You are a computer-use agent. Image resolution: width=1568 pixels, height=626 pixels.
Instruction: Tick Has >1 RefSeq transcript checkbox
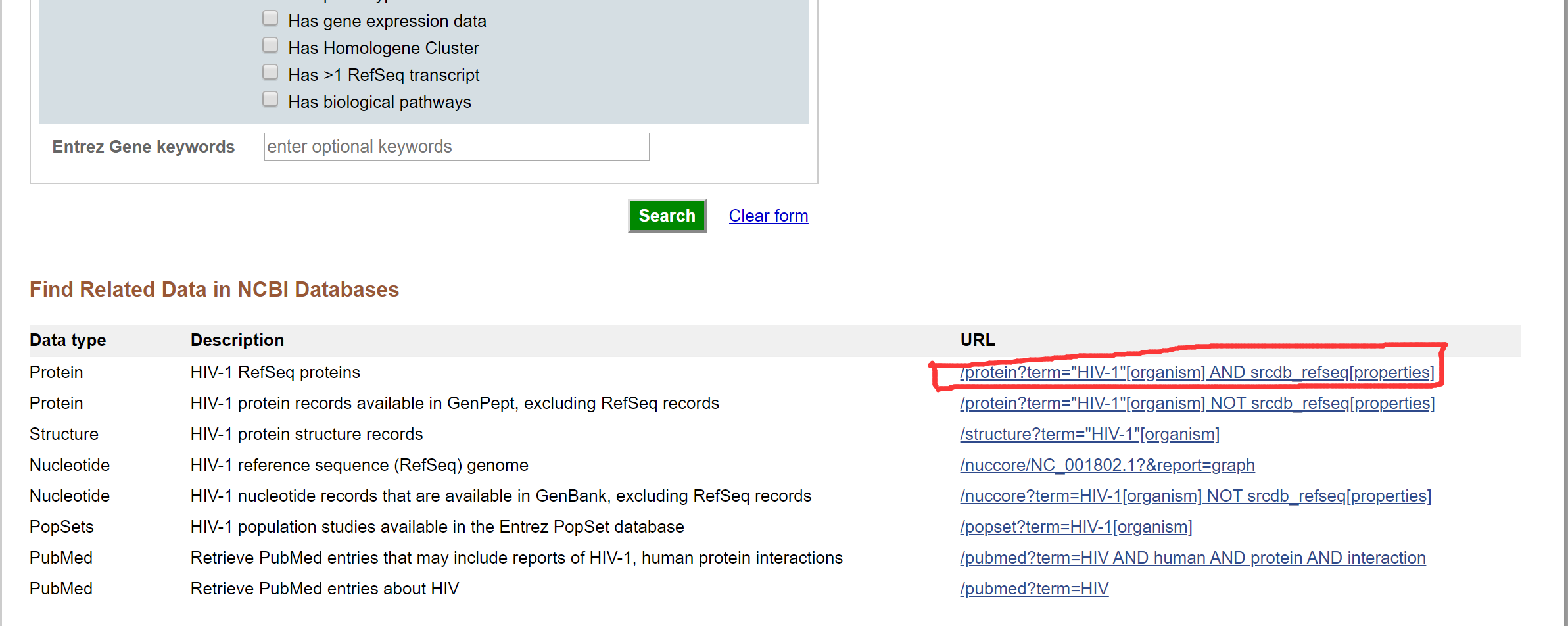[270, 72]
